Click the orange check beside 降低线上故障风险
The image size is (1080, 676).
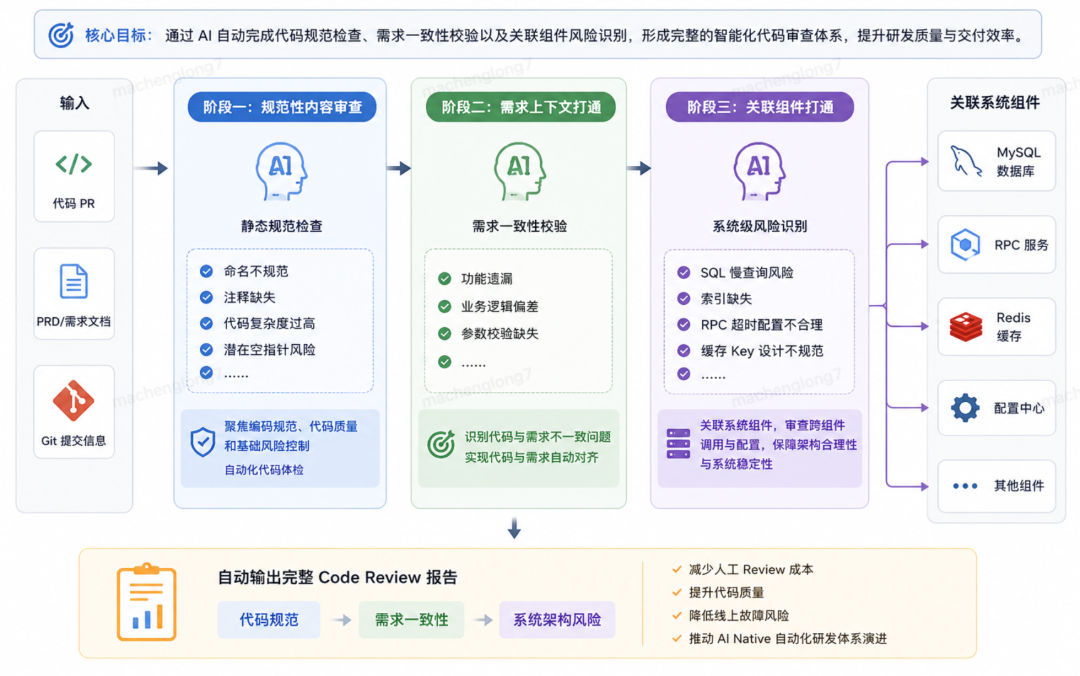click(677, 615)
